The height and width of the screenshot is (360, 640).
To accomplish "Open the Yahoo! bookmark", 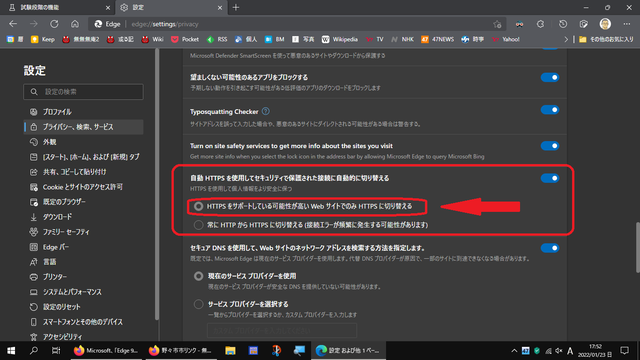I will [506, 39].
